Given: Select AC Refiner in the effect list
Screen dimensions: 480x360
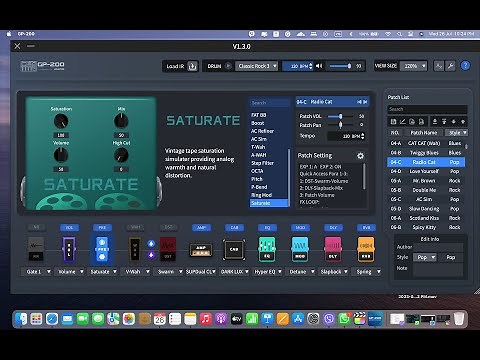Looking at the screenshot, I should [268, 131].
